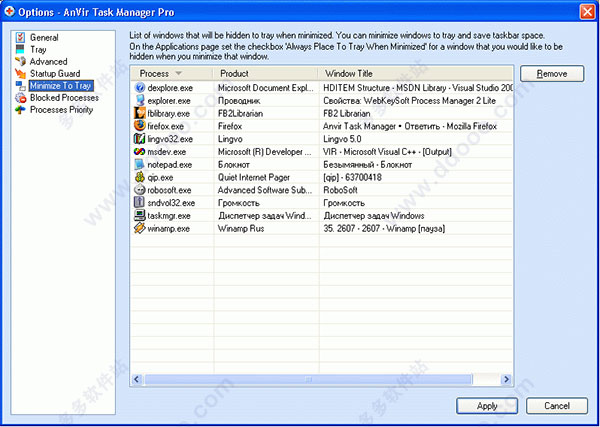
Task: Click 'HDITEM Structure - MSDN Library' title cell
Action: tap(418, 88)
